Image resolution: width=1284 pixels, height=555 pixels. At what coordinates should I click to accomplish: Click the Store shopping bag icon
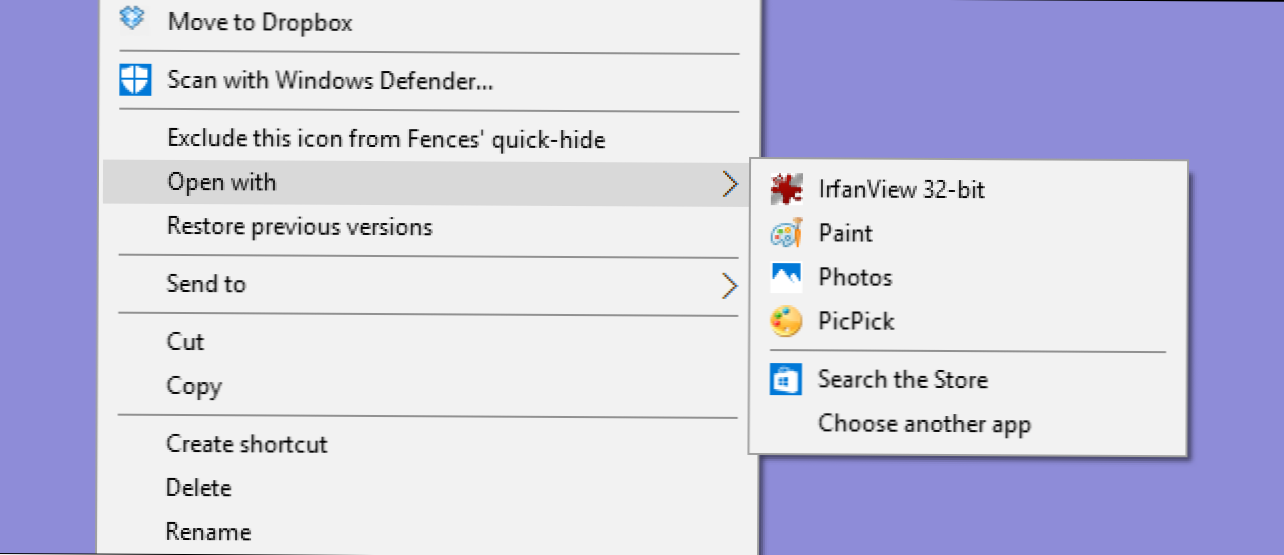tap(786, 379)
